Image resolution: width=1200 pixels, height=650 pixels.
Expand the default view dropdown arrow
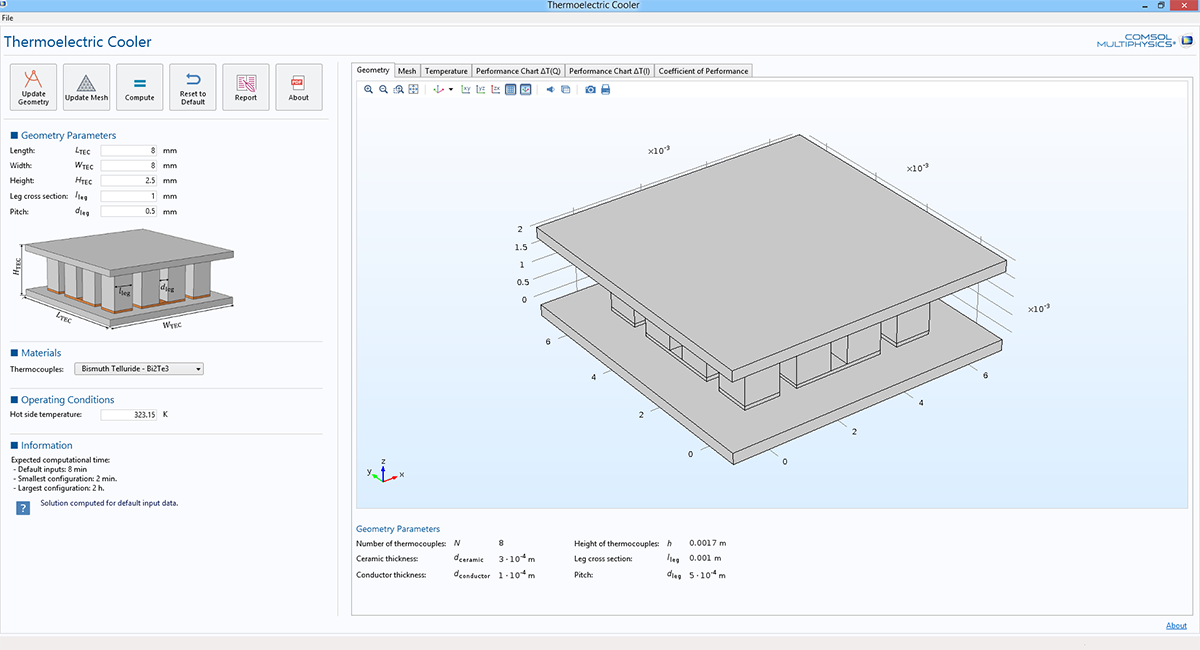tap(451, 90)
